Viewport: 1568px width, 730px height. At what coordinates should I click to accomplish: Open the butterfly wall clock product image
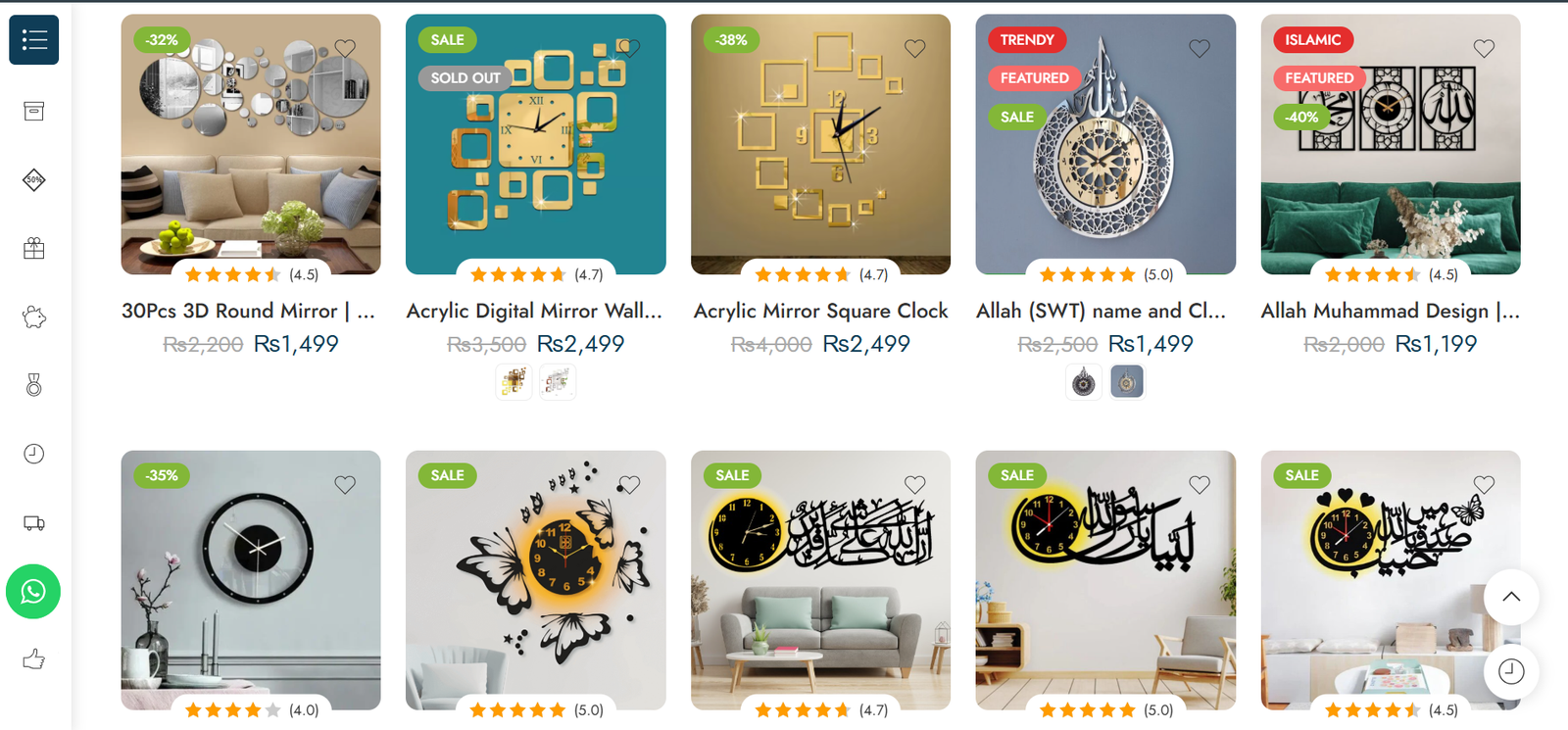click(536, 580)
